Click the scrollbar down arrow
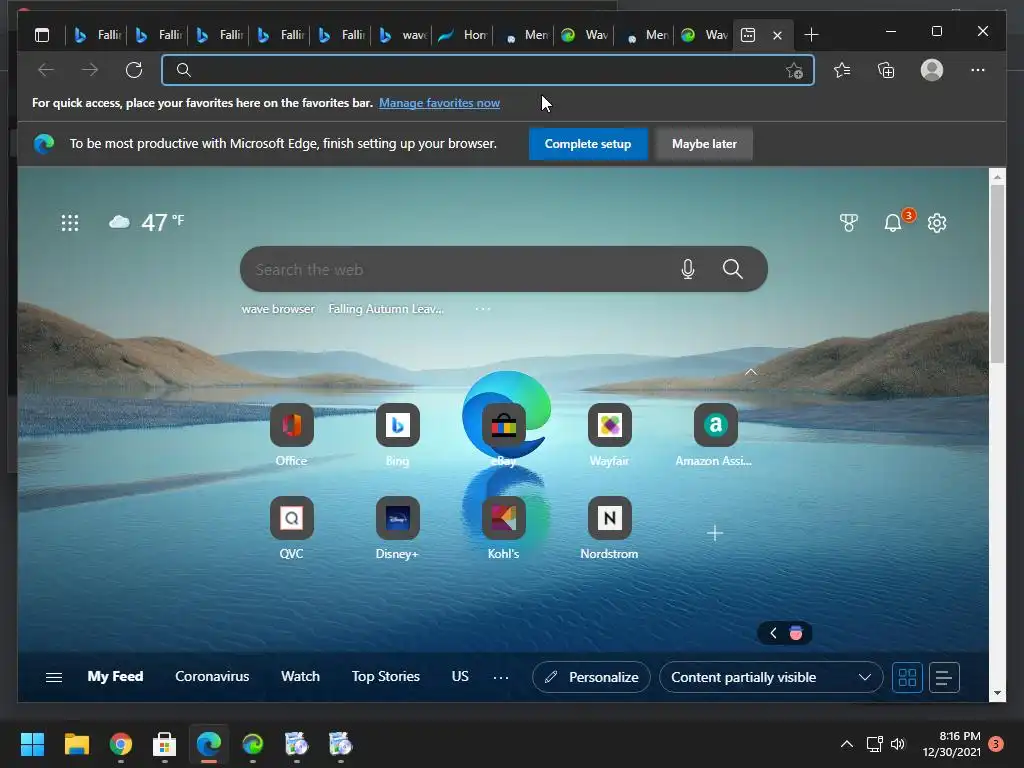This screenshot has height=768, width=1024. [997, 693]
